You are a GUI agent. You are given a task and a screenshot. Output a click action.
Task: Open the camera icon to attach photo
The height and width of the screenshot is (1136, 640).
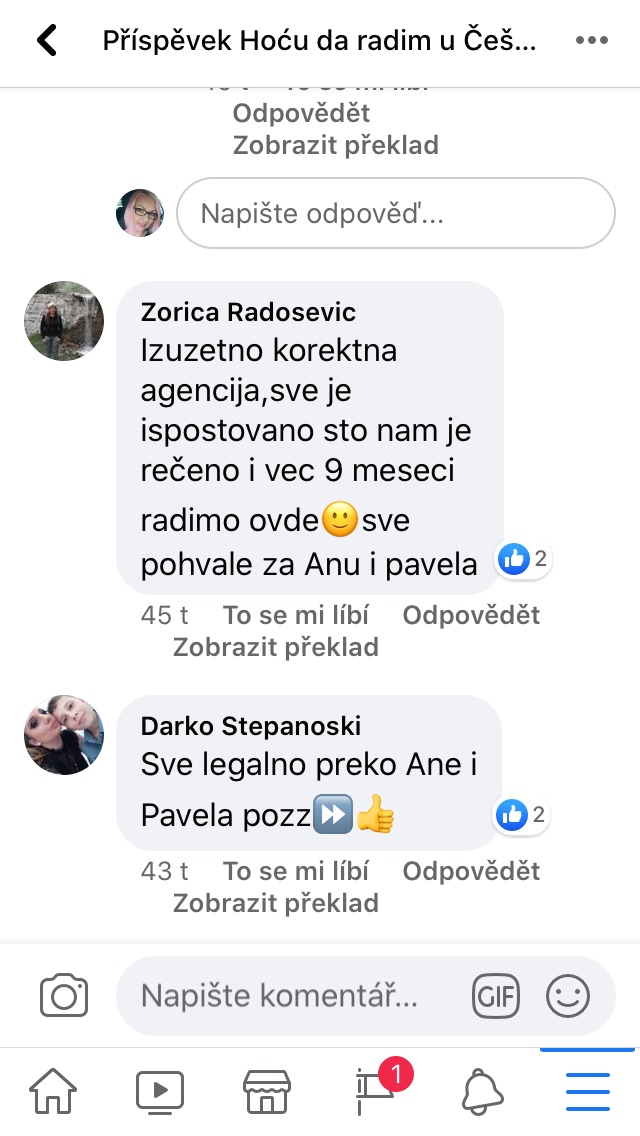[64, 995]
